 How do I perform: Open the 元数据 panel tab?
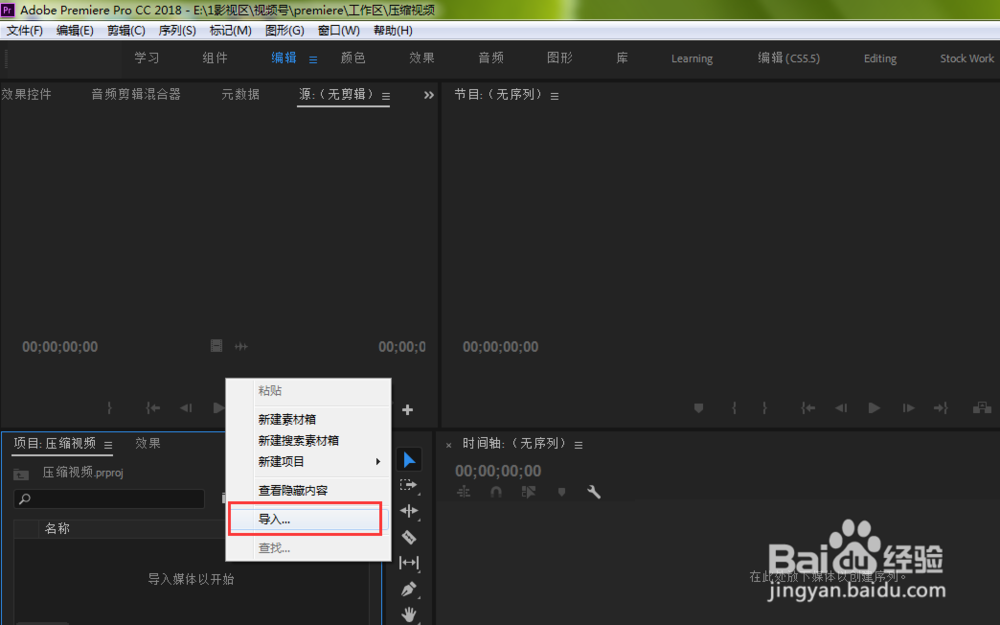pyautogui.click(x=240, y=94)
